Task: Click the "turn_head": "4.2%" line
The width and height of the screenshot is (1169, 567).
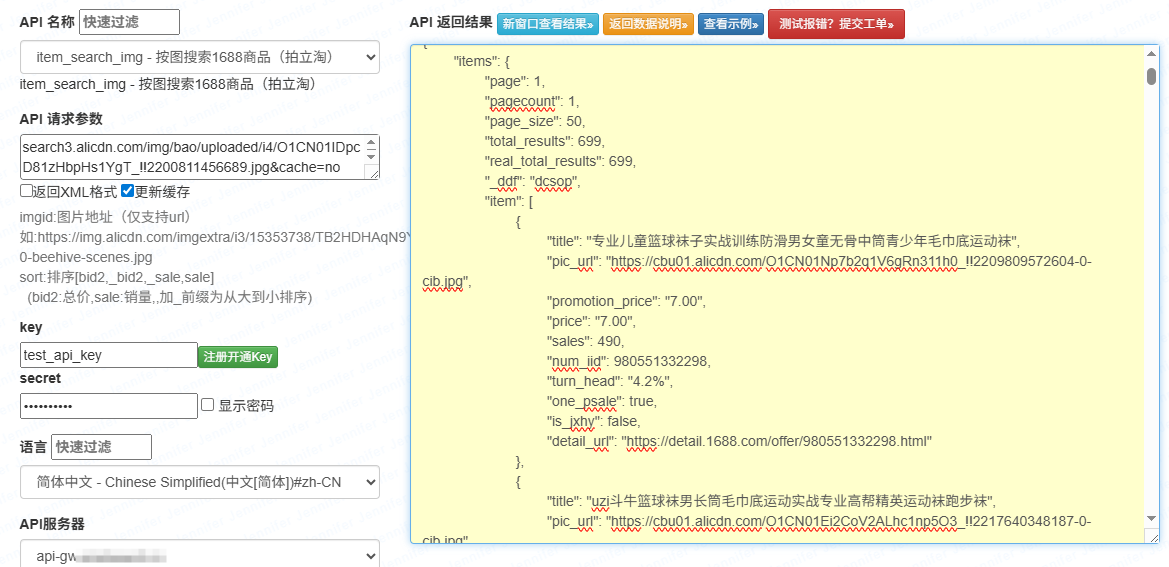Action: point(610,382)
